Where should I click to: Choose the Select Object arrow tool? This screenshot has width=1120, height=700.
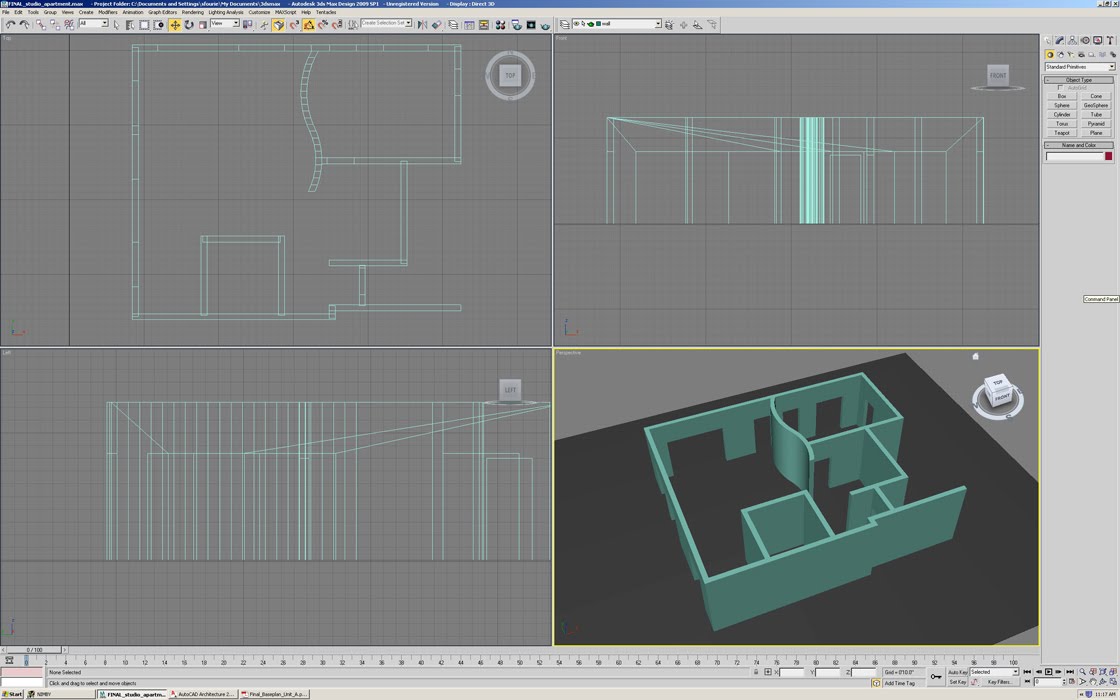[116, 25]
